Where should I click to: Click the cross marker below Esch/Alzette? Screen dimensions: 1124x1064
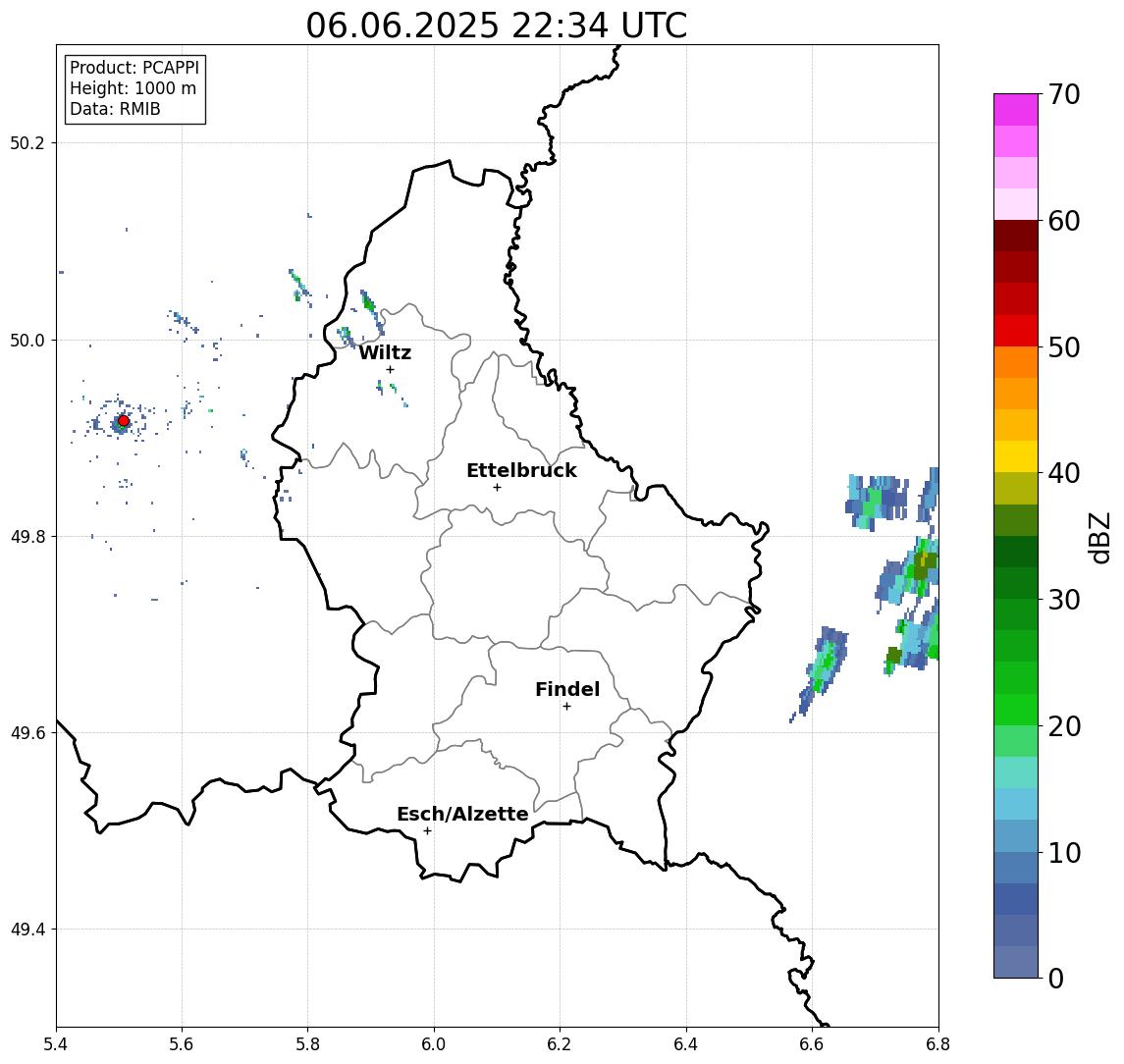(x=427, y=831)
